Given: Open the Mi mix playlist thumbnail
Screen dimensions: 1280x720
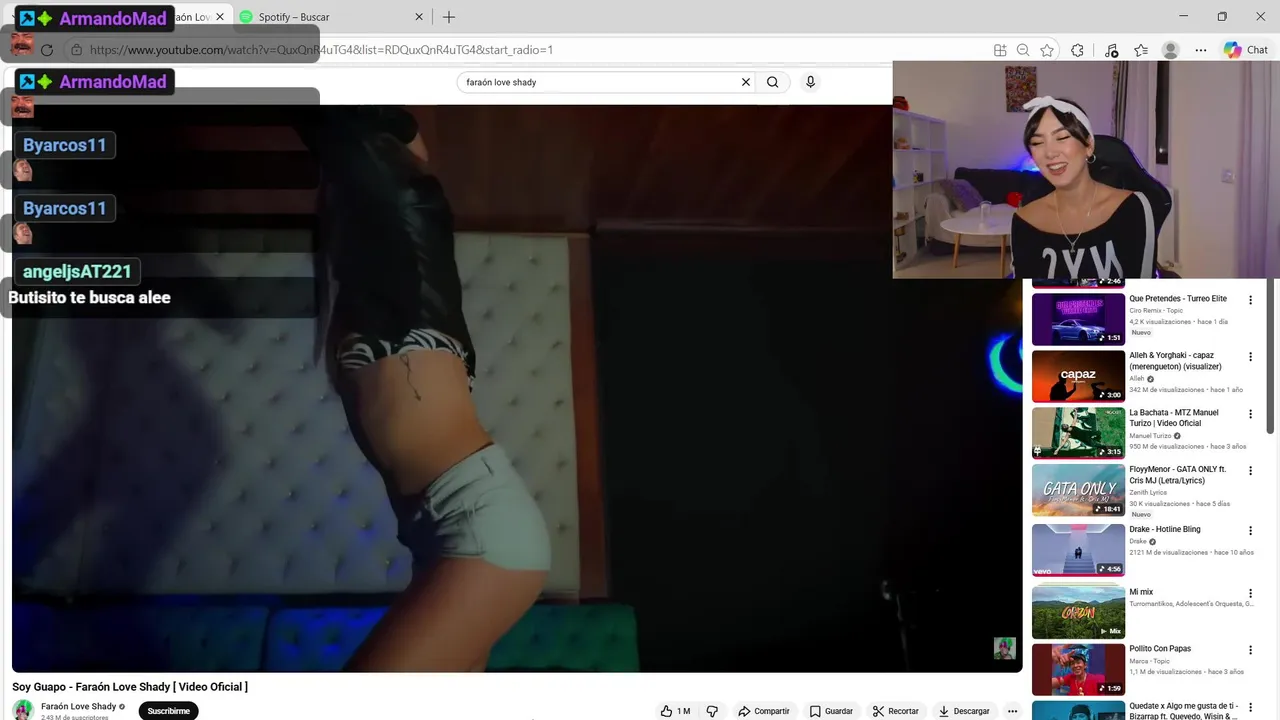Looking at the screenshot, I should [1078, 611].
